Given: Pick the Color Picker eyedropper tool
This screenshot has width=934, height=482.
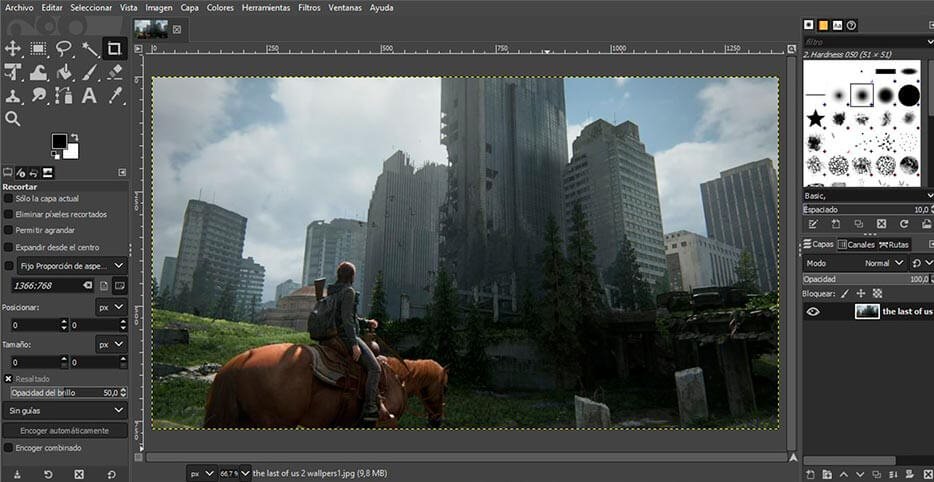Looking at the screenshot, I should pos(115,96).
